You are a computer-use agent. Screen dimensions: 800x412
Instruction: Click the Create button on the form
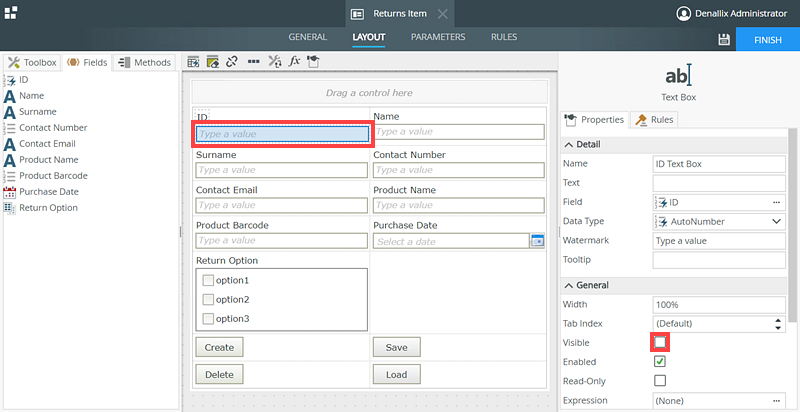(219, 347)
